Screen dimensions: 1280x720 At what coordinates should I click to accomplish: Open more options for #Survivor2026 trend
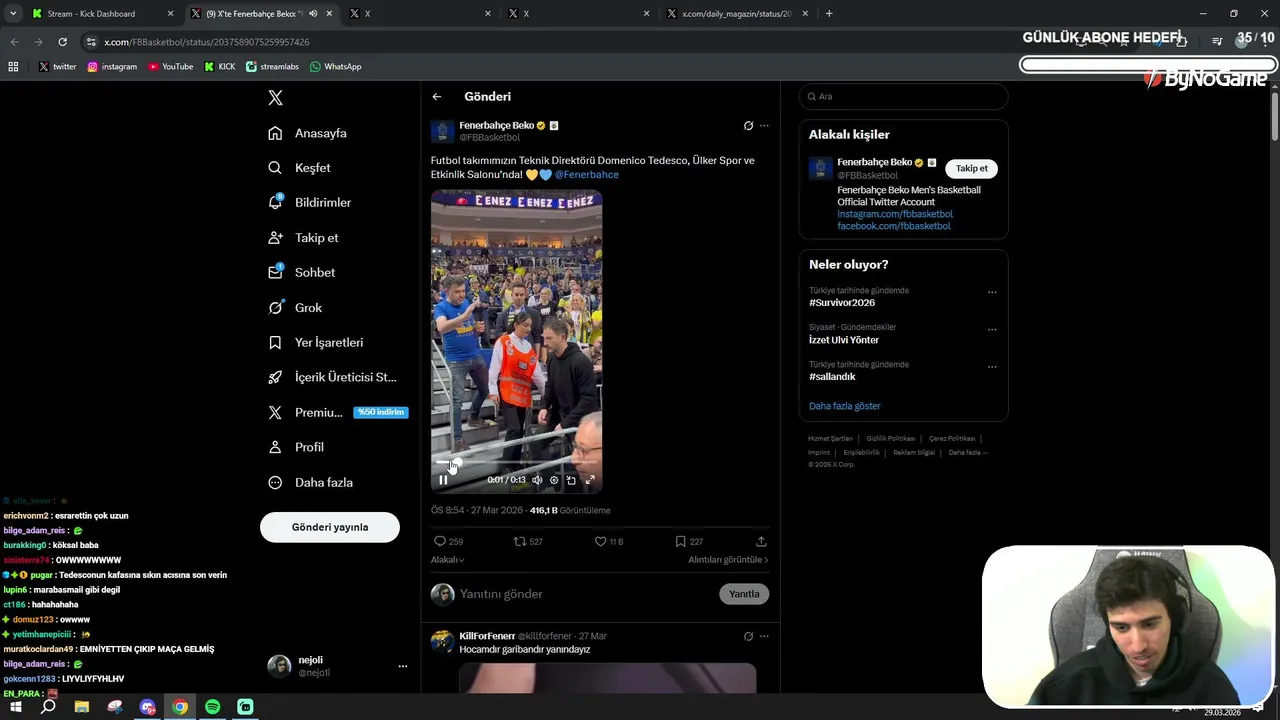point(992,293)
